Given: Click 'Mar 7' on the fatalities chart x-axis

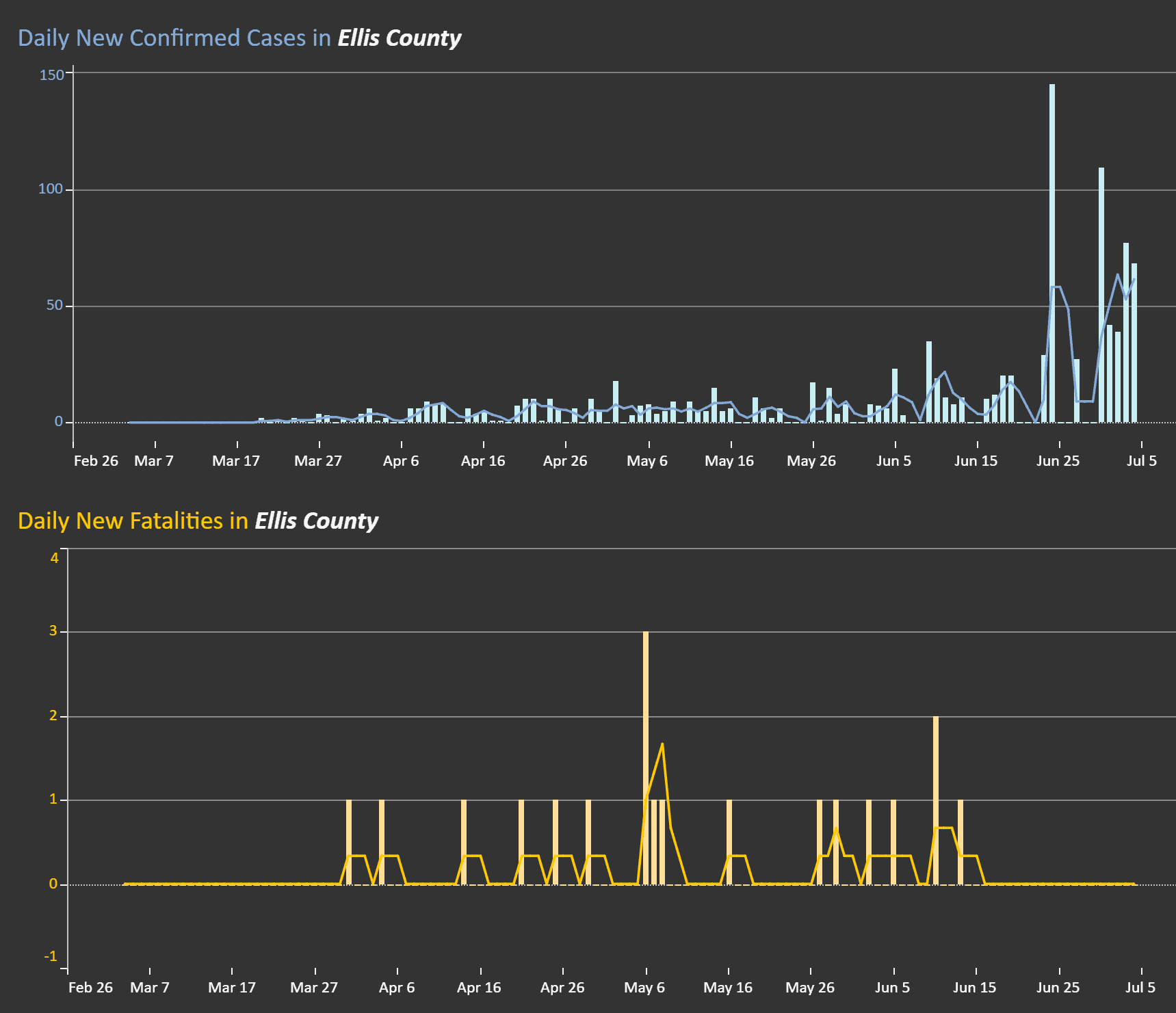Looking at the screenshot, I should 150,988.
